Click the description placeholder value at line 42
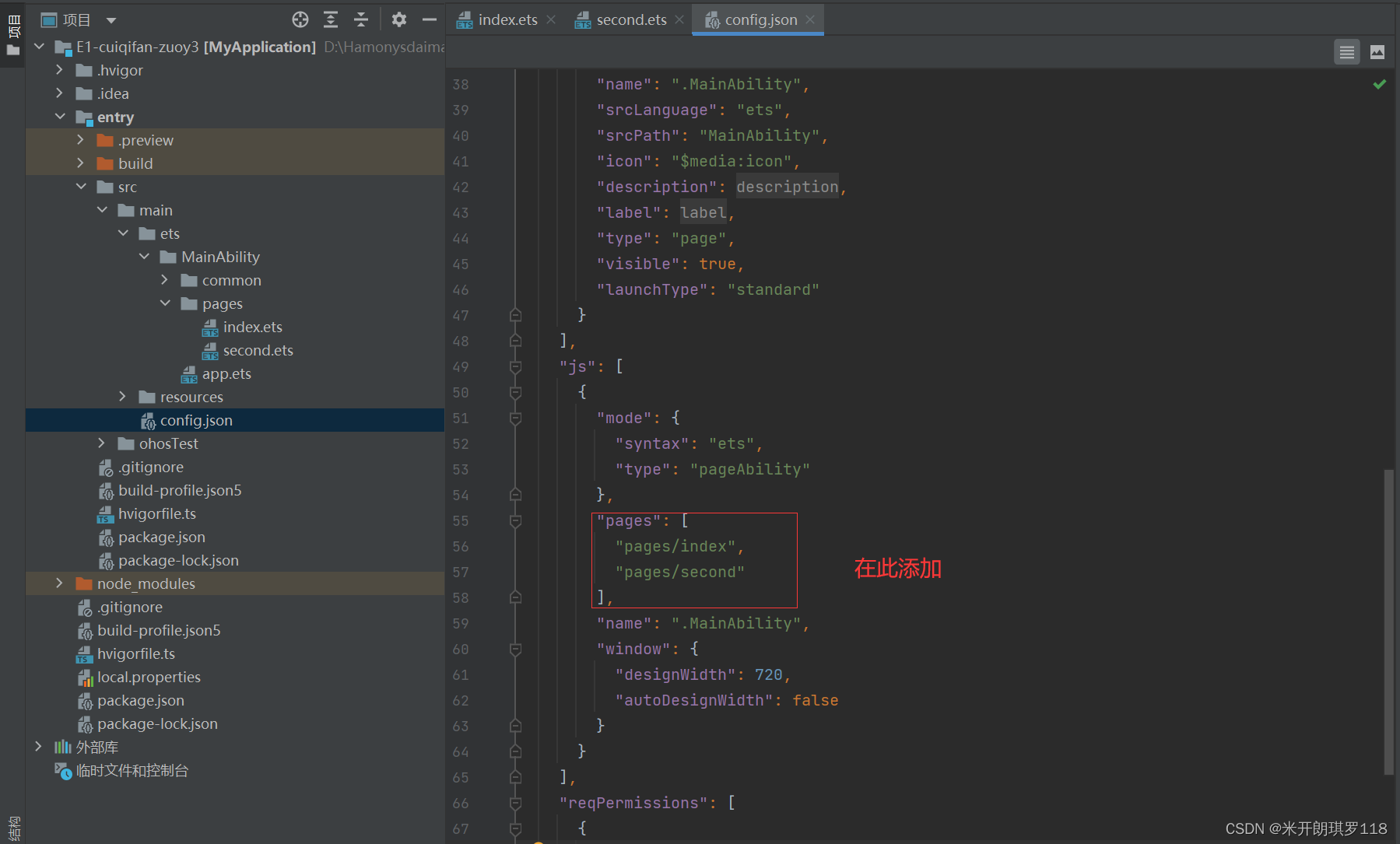1400x844 pixels. click(x=787, y=187)
